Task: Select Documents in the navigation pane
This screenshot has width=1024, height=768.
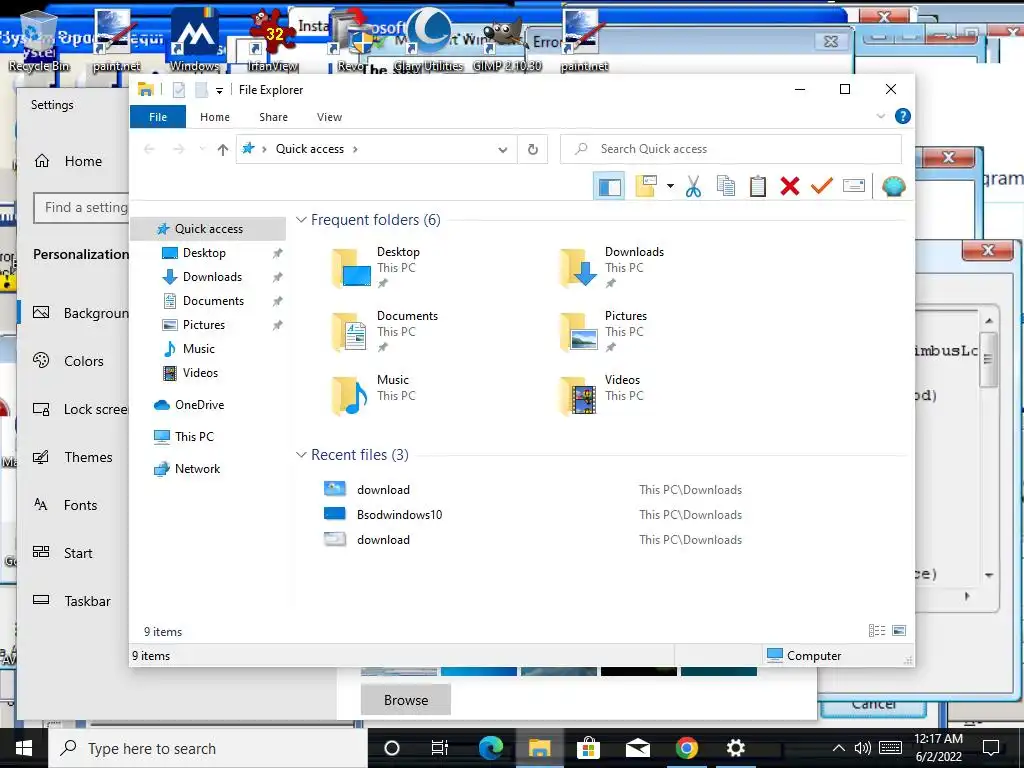Action: [213, 301]
